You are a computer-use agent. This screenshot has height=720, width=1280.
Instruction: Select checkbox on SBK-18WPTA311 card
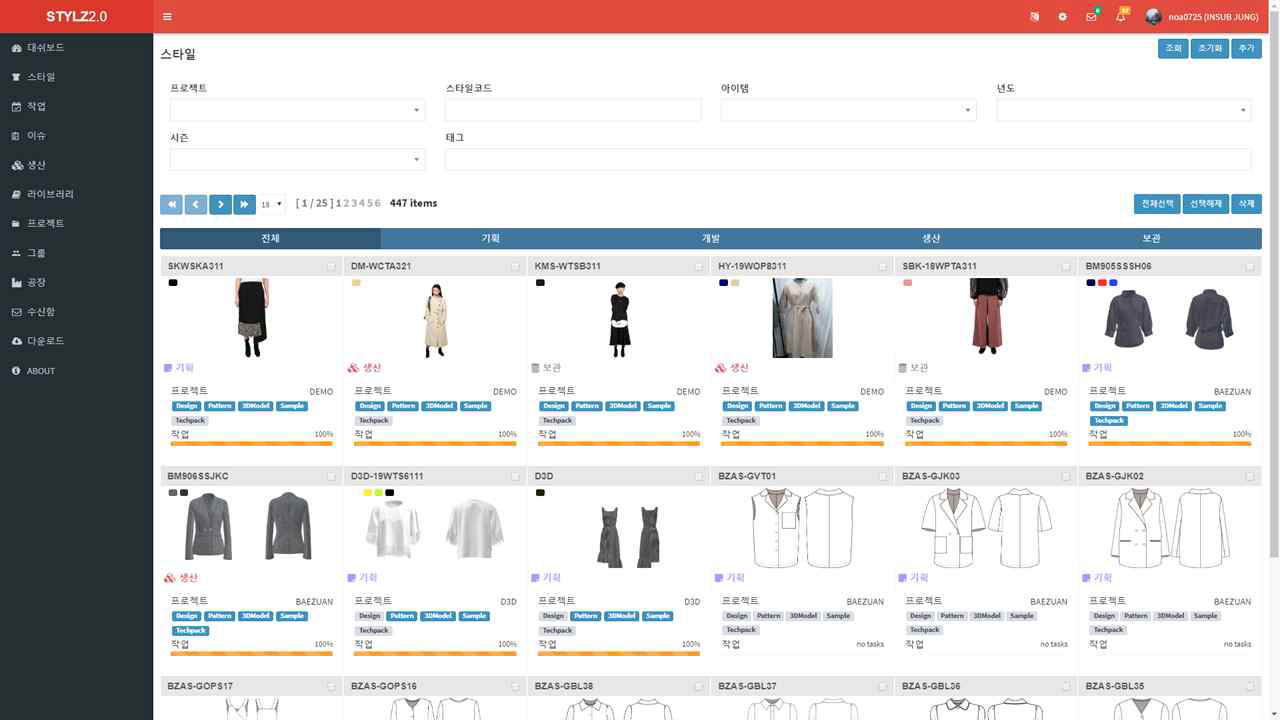point(1066,267)
